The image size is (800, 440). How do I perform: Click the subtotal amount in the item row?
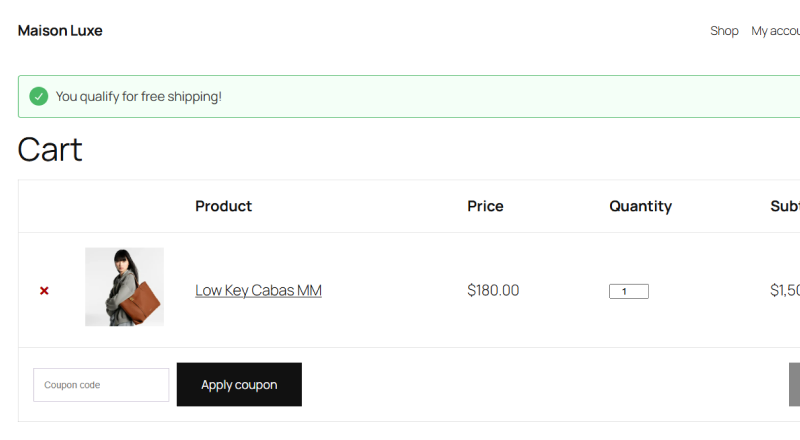click(785, 291)
